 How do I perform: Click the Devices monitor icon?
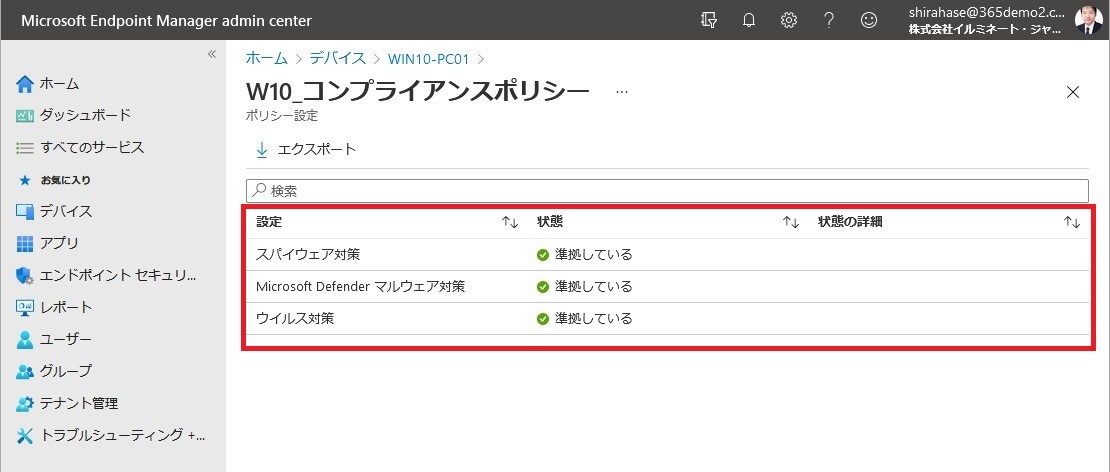[x=25, y=212]
